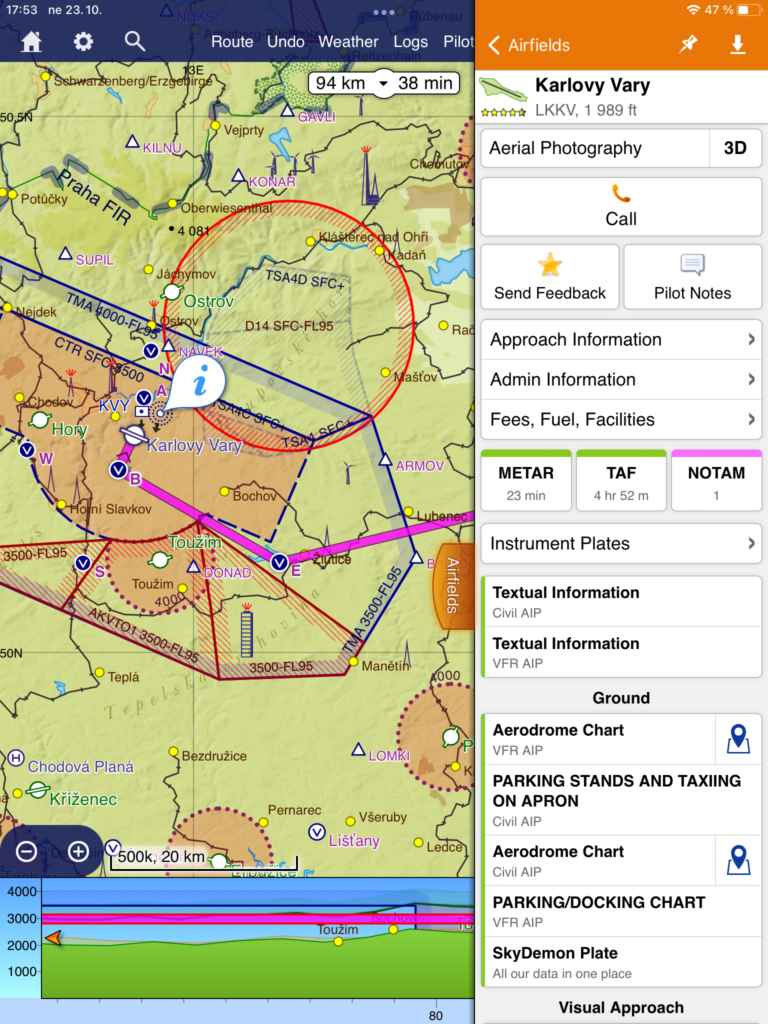768x1024 pixels.
Task: Expand Fees, Fuel, Facilities section
Action: point(621,420)
